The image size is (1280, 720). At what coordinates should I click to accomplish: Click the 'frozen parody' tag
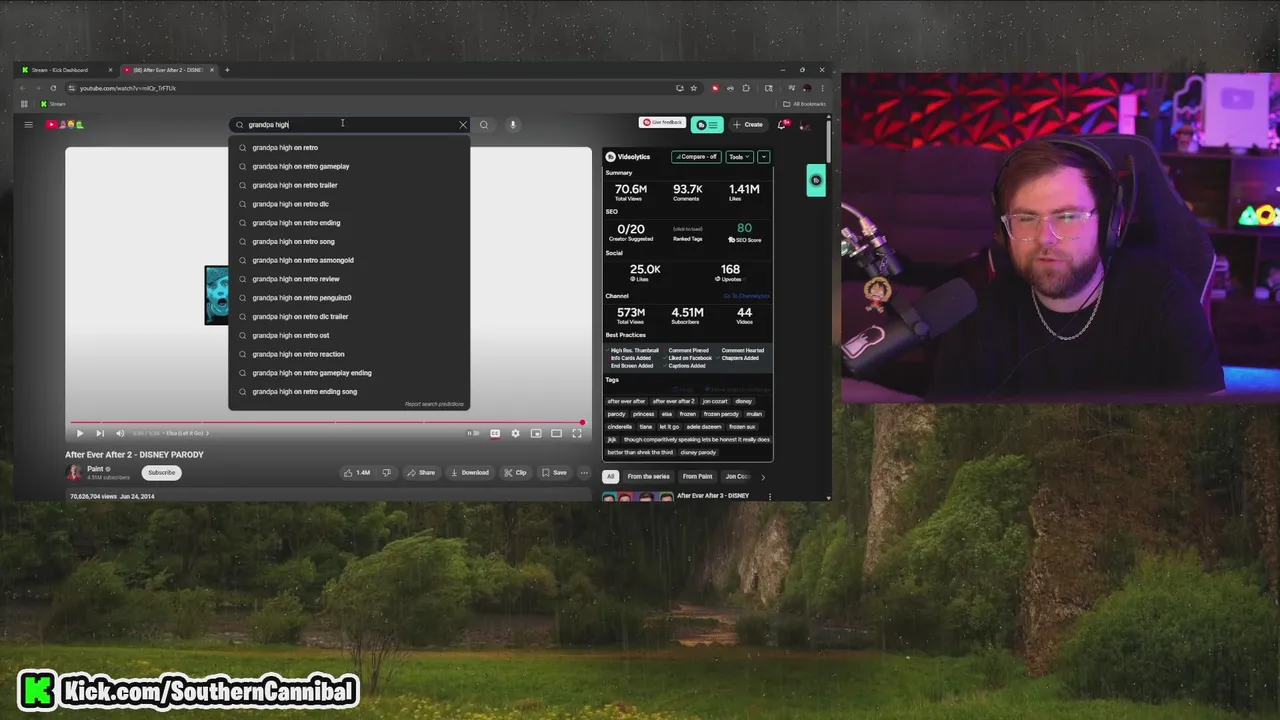[x=721, y=414]
